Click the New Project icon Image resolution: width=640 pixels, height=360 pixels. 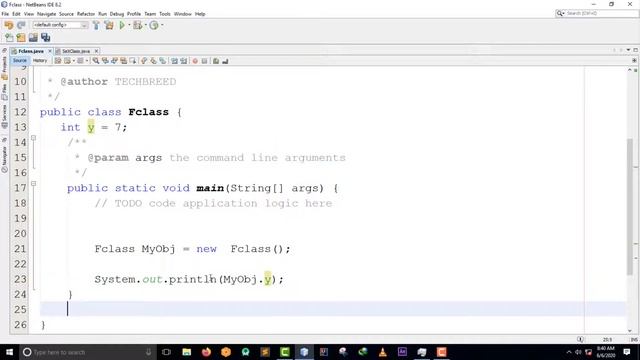click(x=21, y=38)
